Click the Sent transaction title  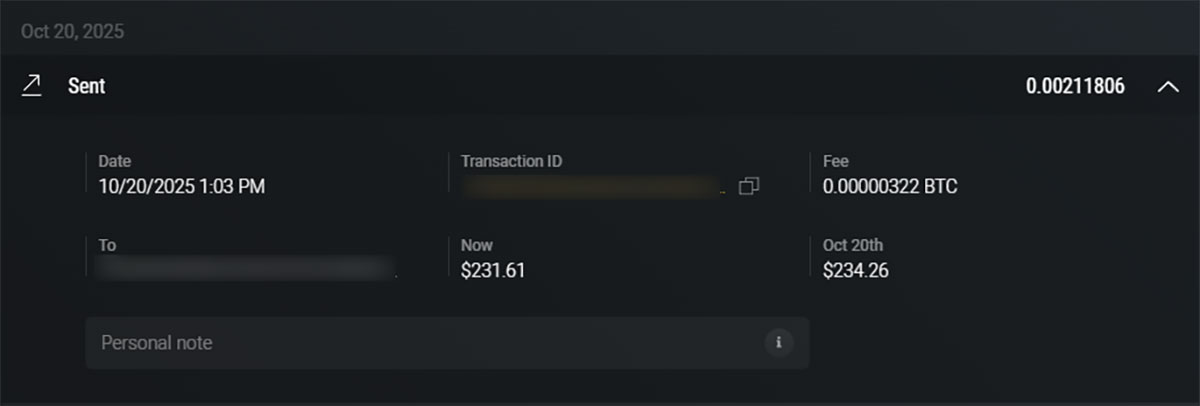click(87, 87)
